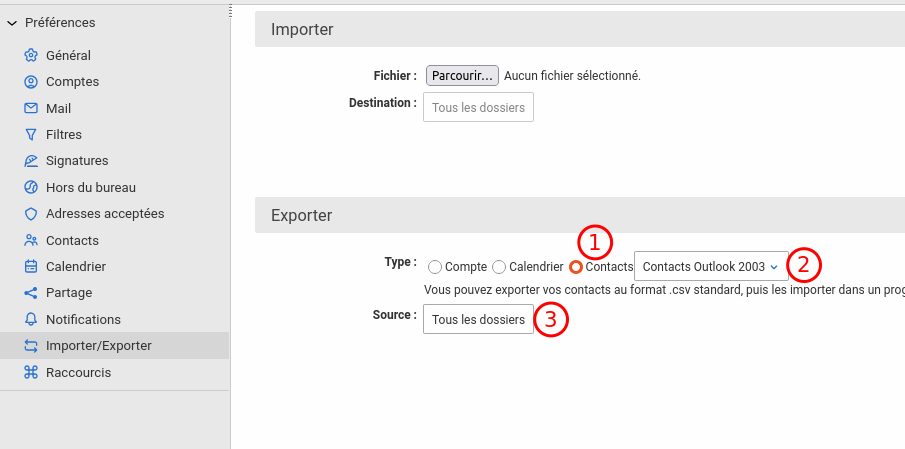The width and height of the screenshot is (905, 449).
Task: Open the Contacts Outlook 2003 format dropdown
Action: click(710, 267)
